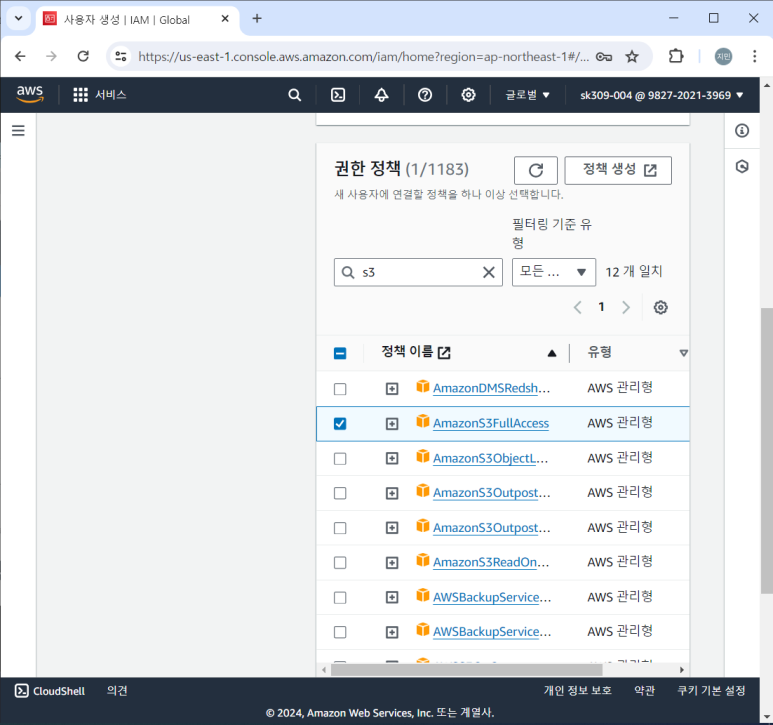Open the hamburger side navigation menu
The height and width of the screenshot is (725, 773).
coord(18,131)
